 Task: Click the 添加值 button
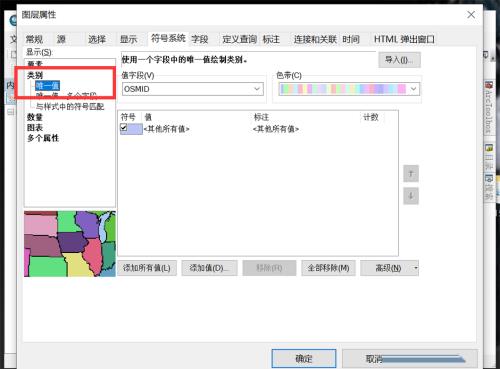209,268
